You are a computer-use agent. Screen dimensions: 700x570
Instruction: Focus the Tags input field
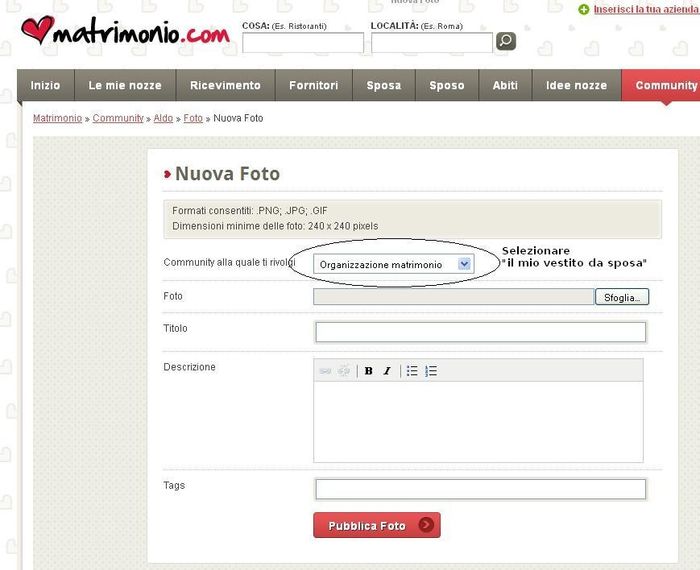(x=480, y=489)
